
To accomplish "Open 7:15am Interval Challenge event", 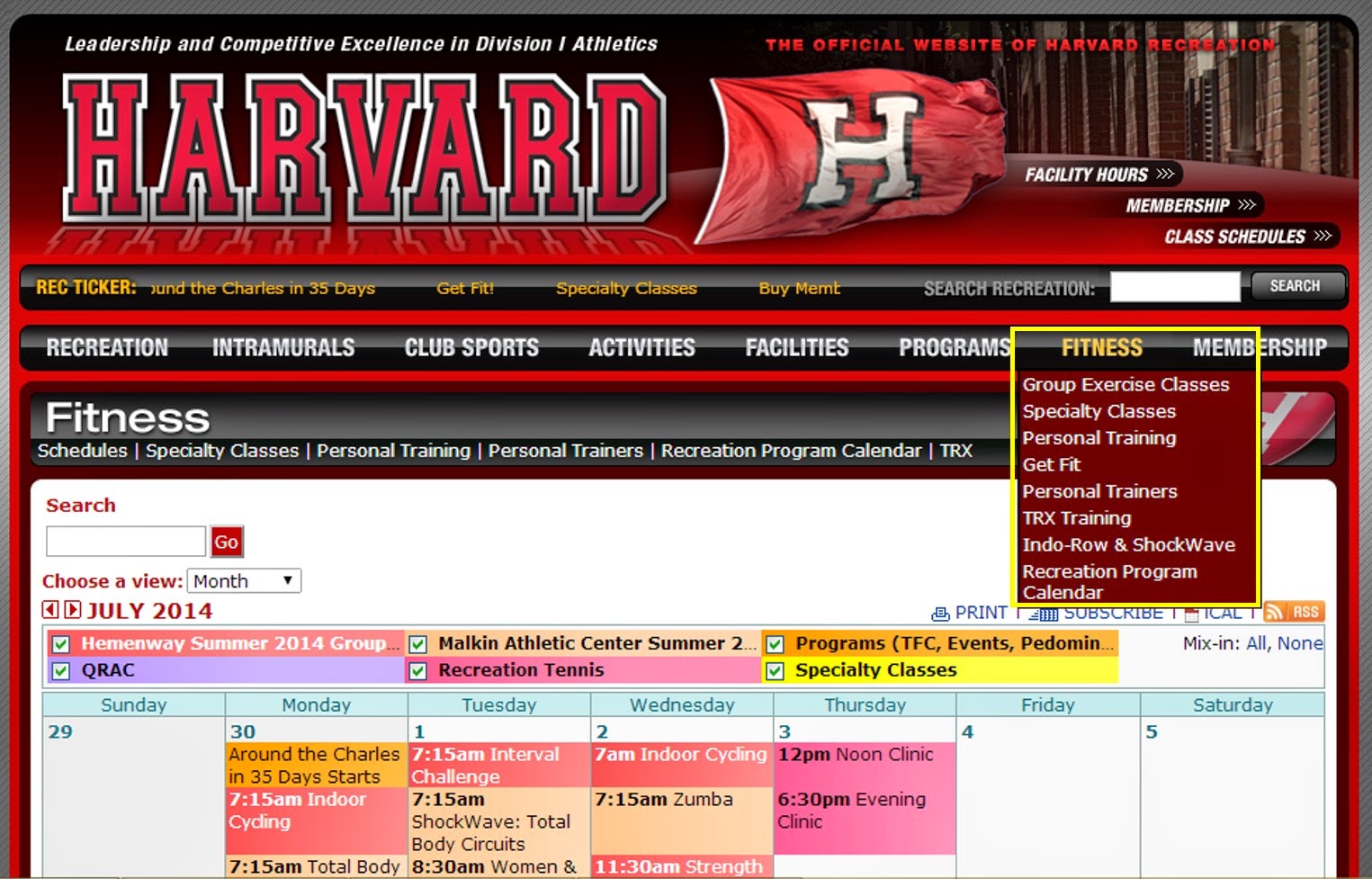I will click(499, 766).
